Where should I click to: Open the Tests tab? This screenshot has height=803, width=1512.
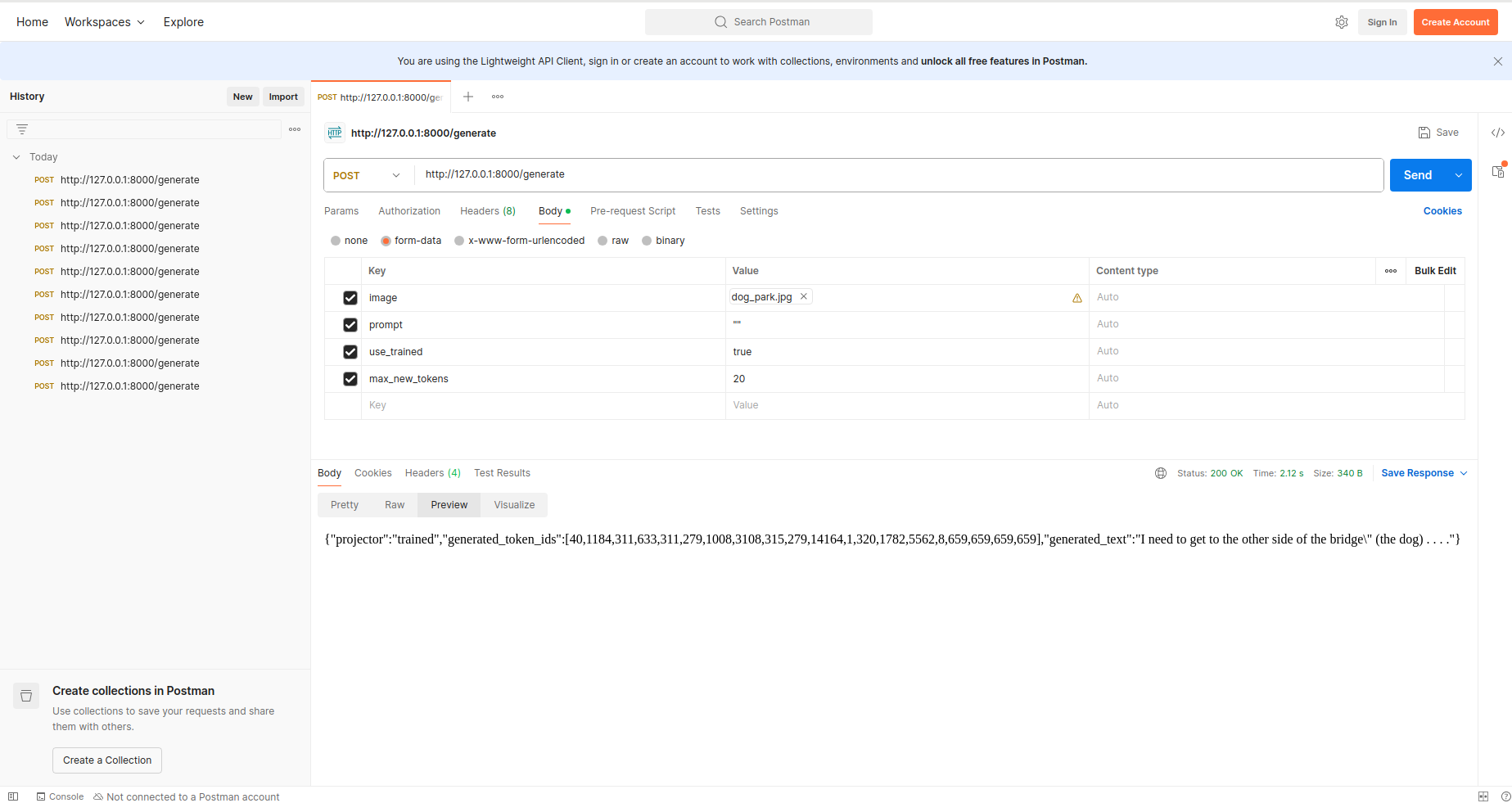point(708,211)
